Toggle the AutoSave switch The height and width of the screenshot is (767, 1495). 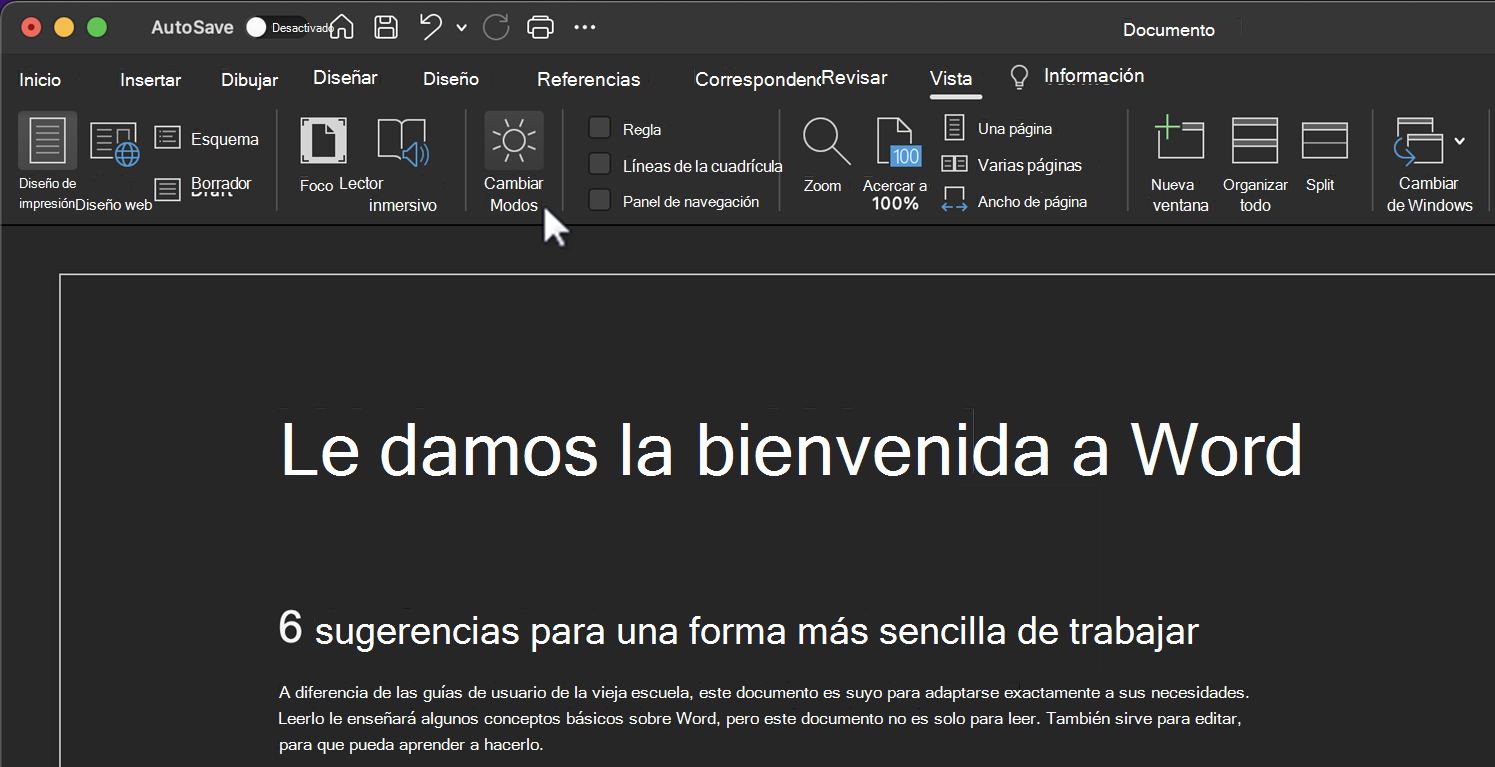(277, 28)
